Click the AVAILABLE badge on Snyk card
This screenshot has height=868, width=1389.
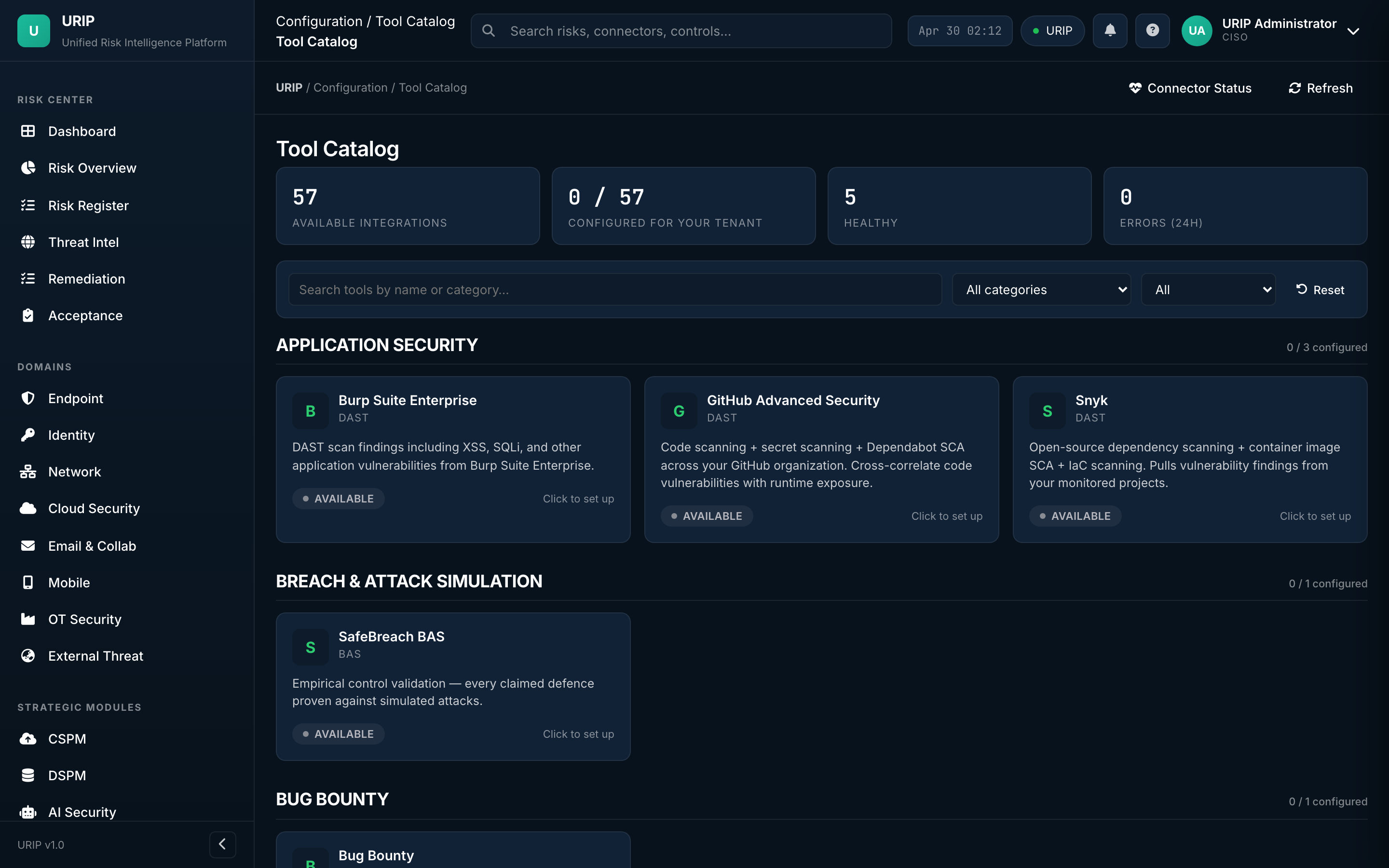1075,515
